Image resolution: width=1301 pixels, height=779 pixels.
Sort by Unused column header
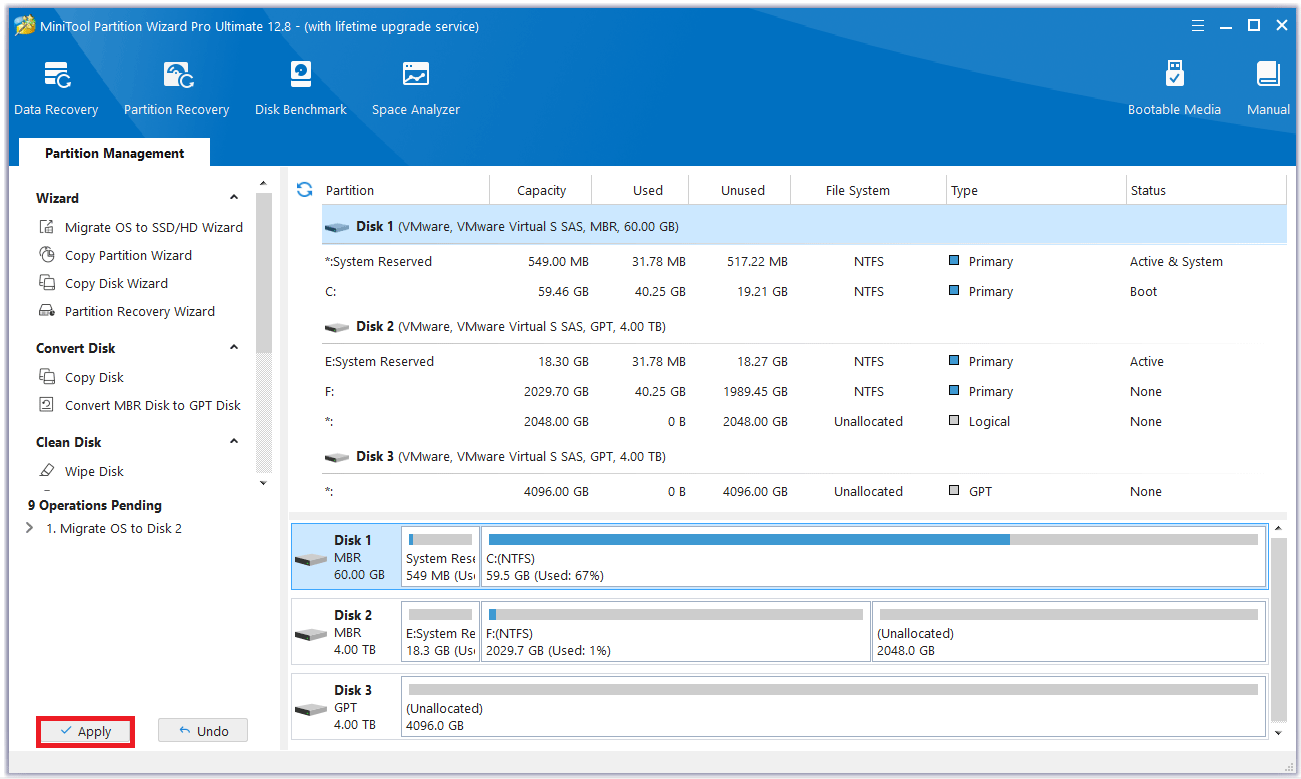coord(742,190)
